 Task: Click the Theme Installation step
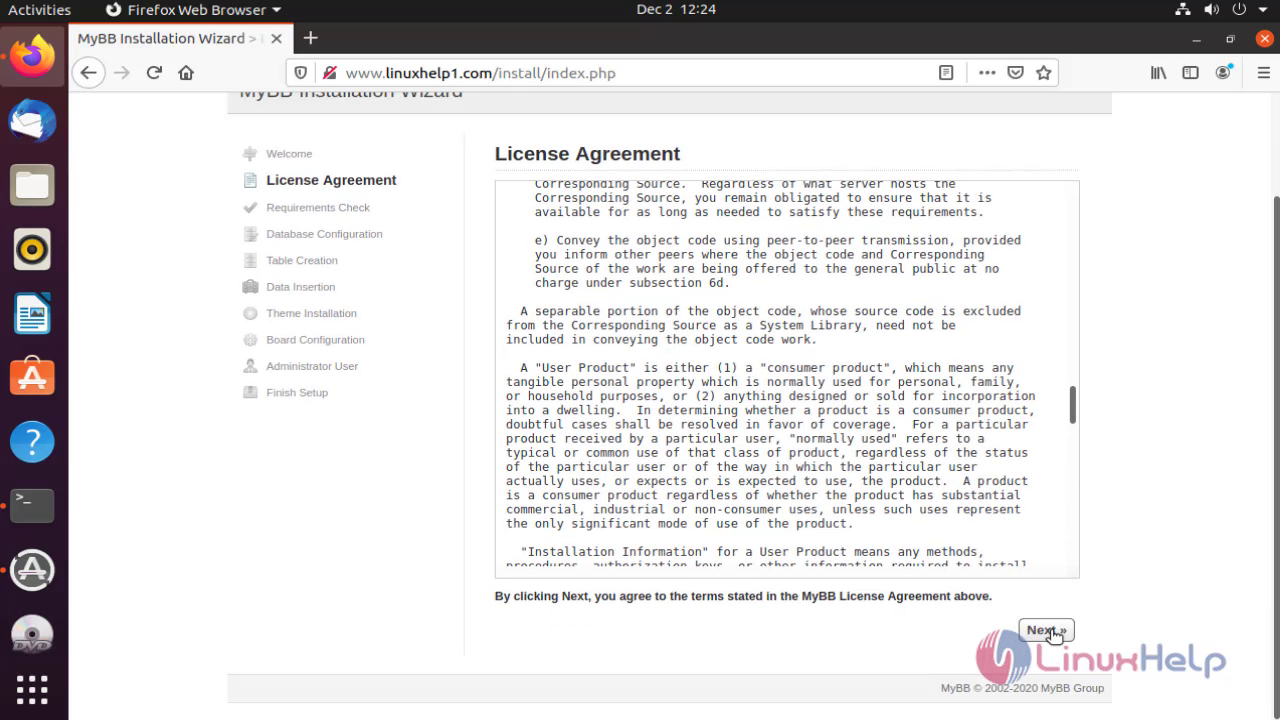click(x=311, y=313)
